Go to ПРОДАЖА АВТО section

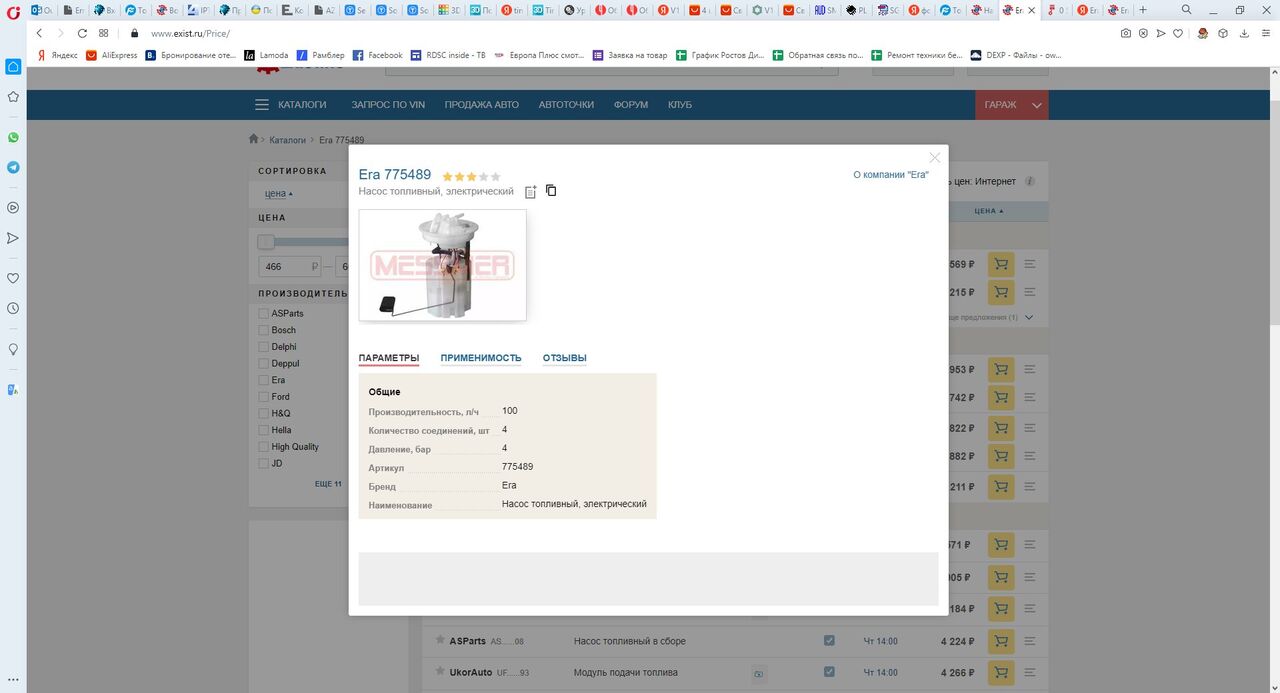point(482,105)
